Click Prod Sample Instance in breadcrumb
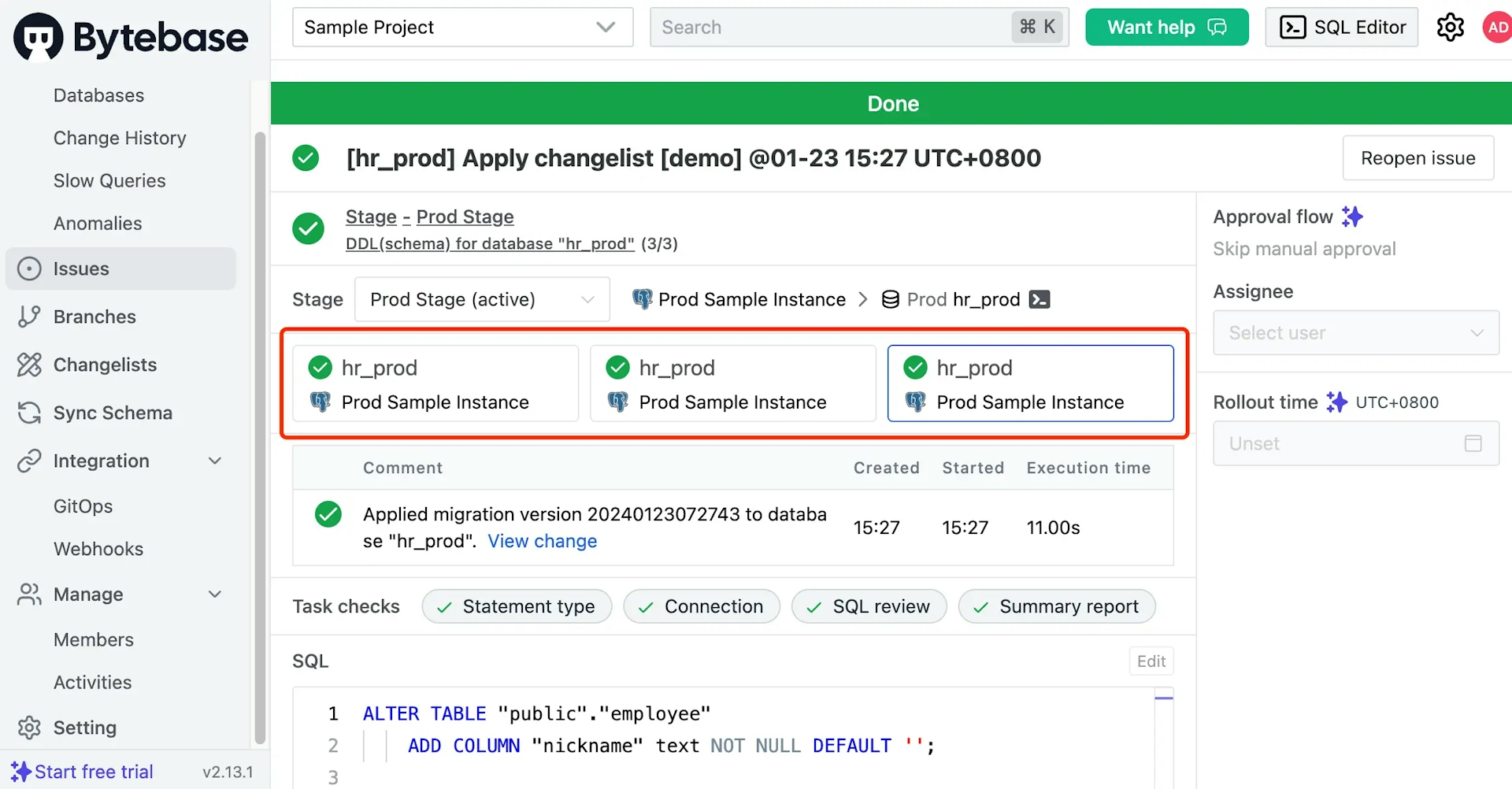Viewport: 1512px width, 789px height. [751, 299]
